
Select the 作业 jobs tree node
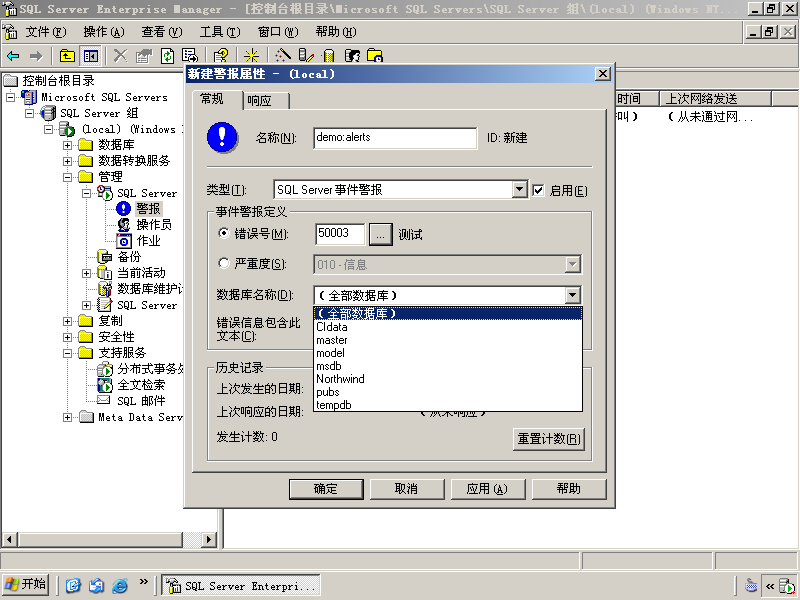(148, 241)
